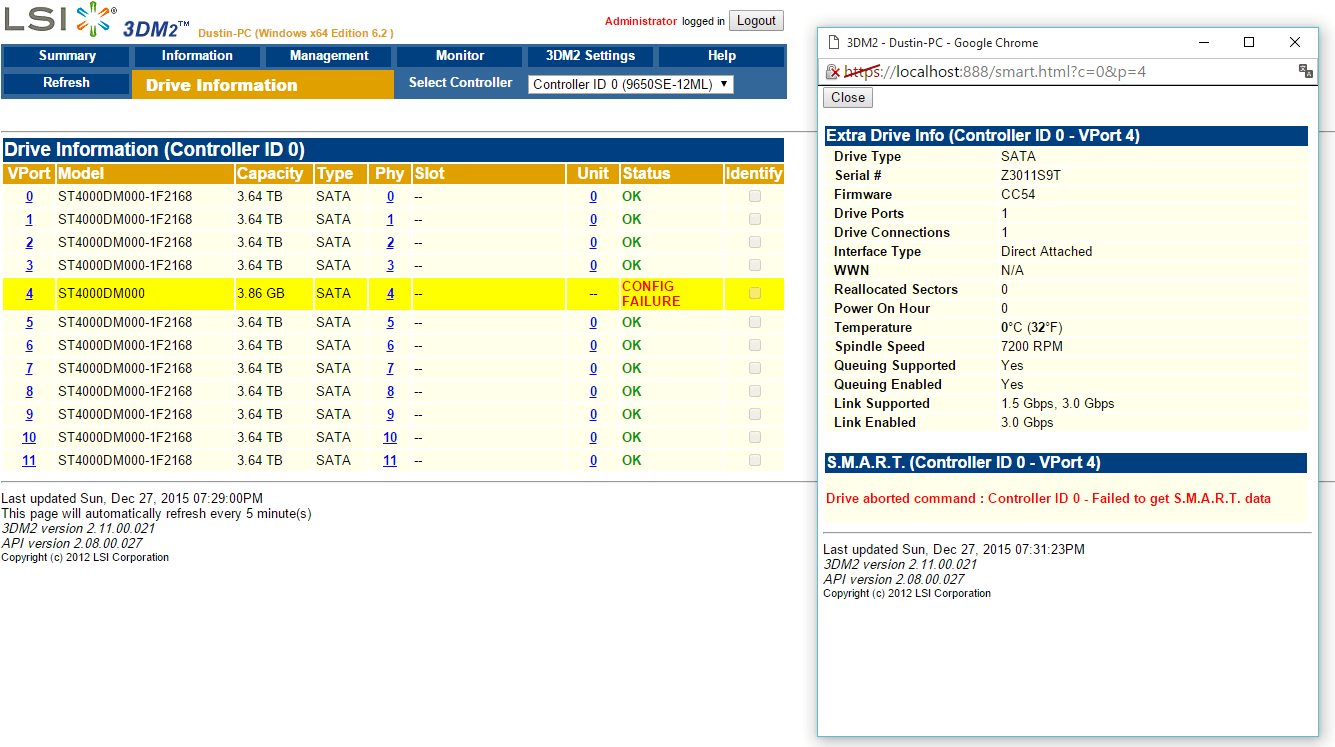Screen dimensions: 1335x747
Task: Click the LSI 3DM2 logo
Action: (97, 20)
